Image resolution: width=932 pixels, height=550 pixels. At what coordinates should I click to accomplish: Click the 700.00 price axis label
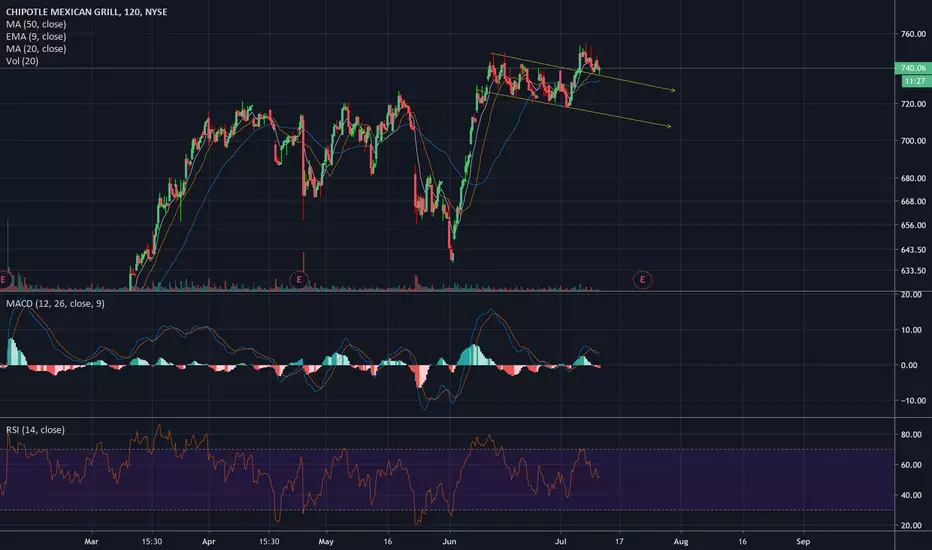tap(913, 141)
